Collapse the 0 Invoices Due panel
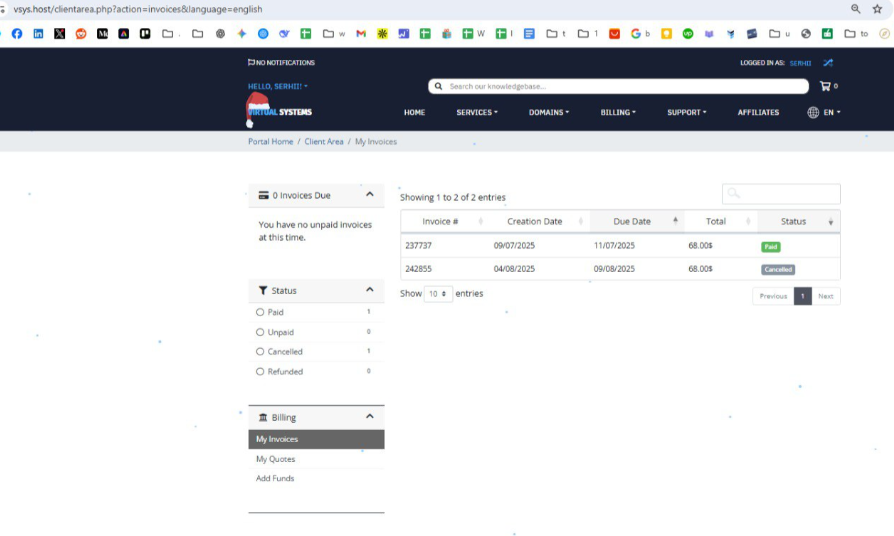The width and height of the screenshot is (894, 536). point(369,194)
